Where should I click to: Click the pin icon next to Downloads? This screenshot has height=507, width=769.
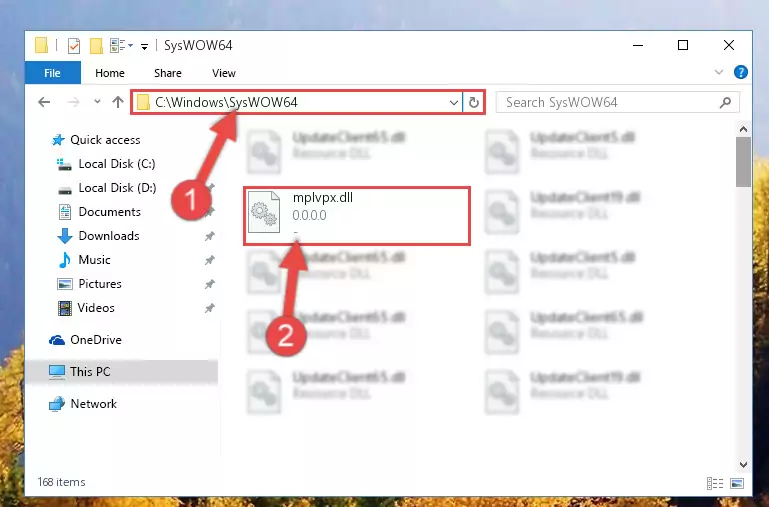pyautogui.click(x=209, y=236)
